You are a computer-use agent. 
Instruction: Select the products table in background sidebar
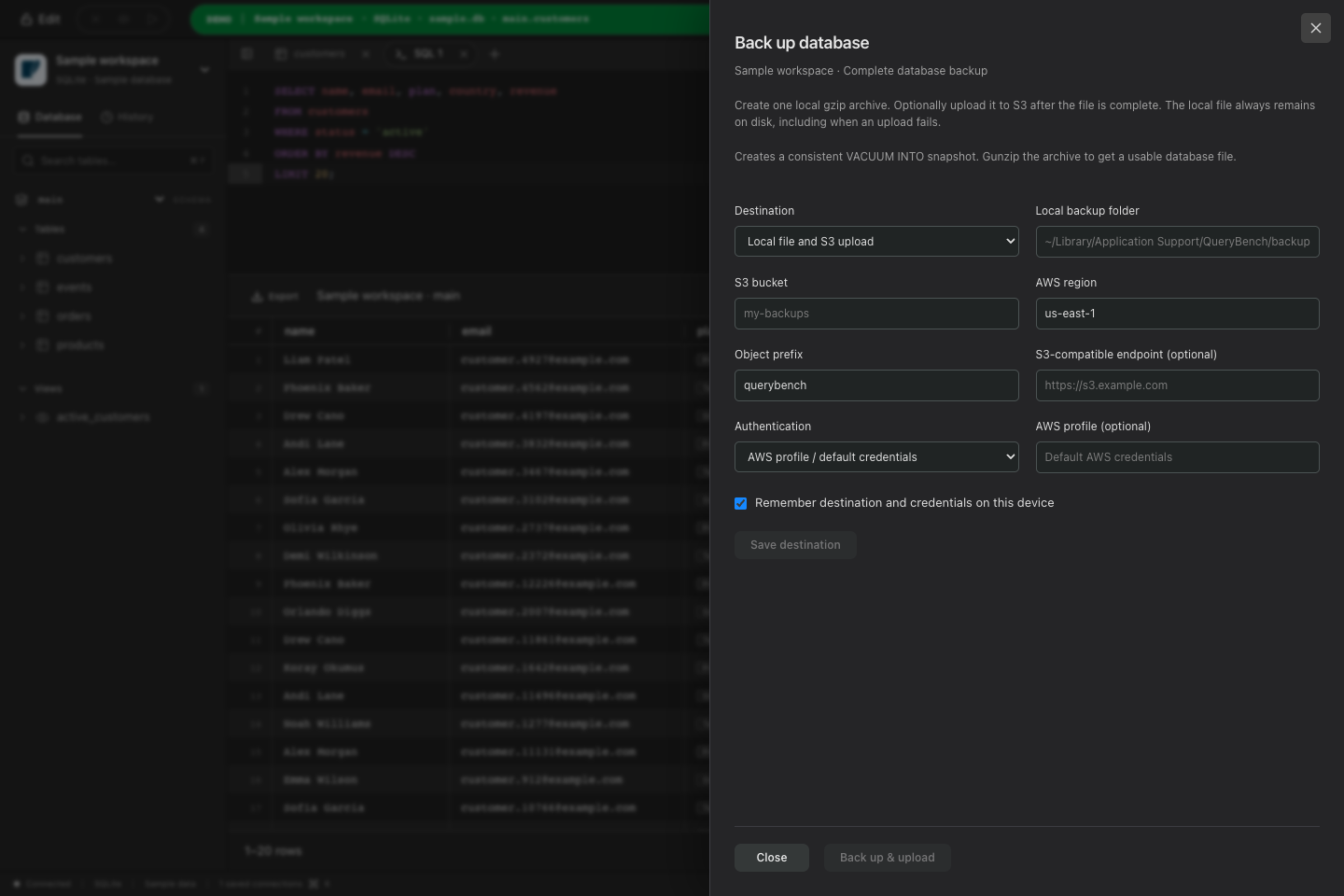pyautogui.click(x=80, y=345)
